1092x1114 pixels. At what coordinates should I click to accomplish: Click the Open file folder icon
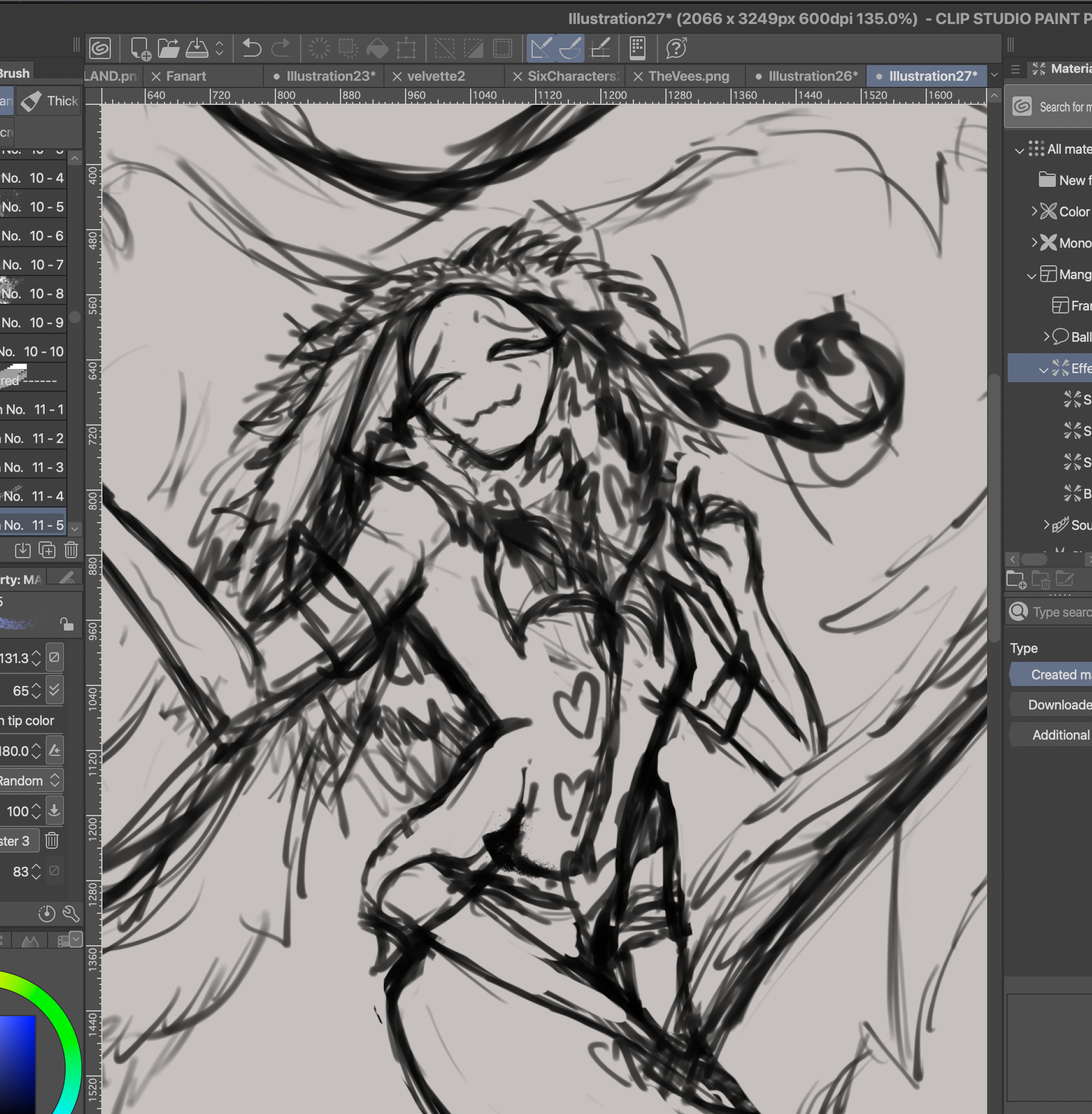tap(168, 48)
